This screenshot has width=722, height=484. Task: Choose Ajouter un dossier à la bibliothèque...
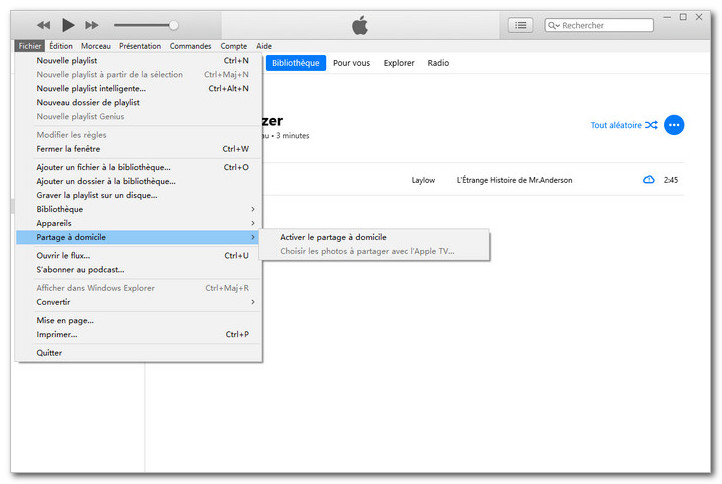(139, 181)
